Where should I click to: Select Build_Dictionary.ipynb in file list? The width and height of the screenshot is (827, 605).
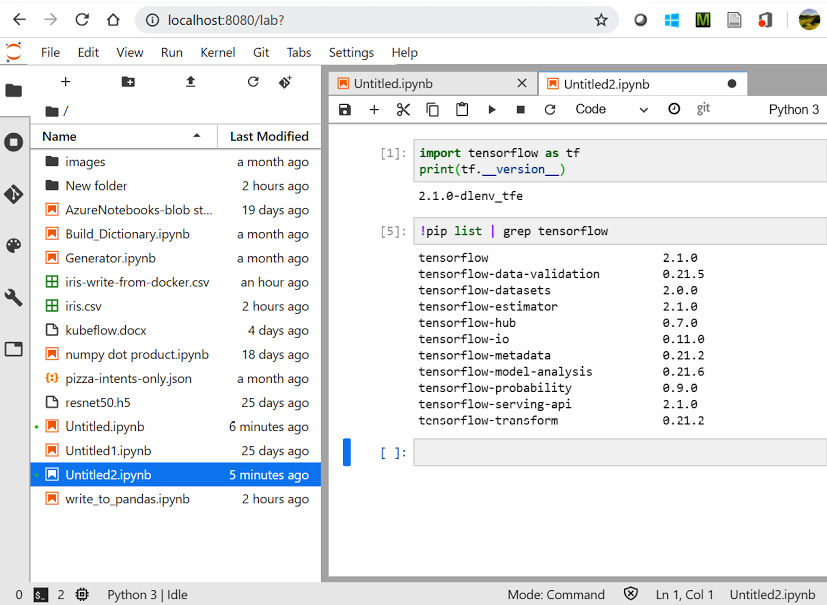[176, 234]
